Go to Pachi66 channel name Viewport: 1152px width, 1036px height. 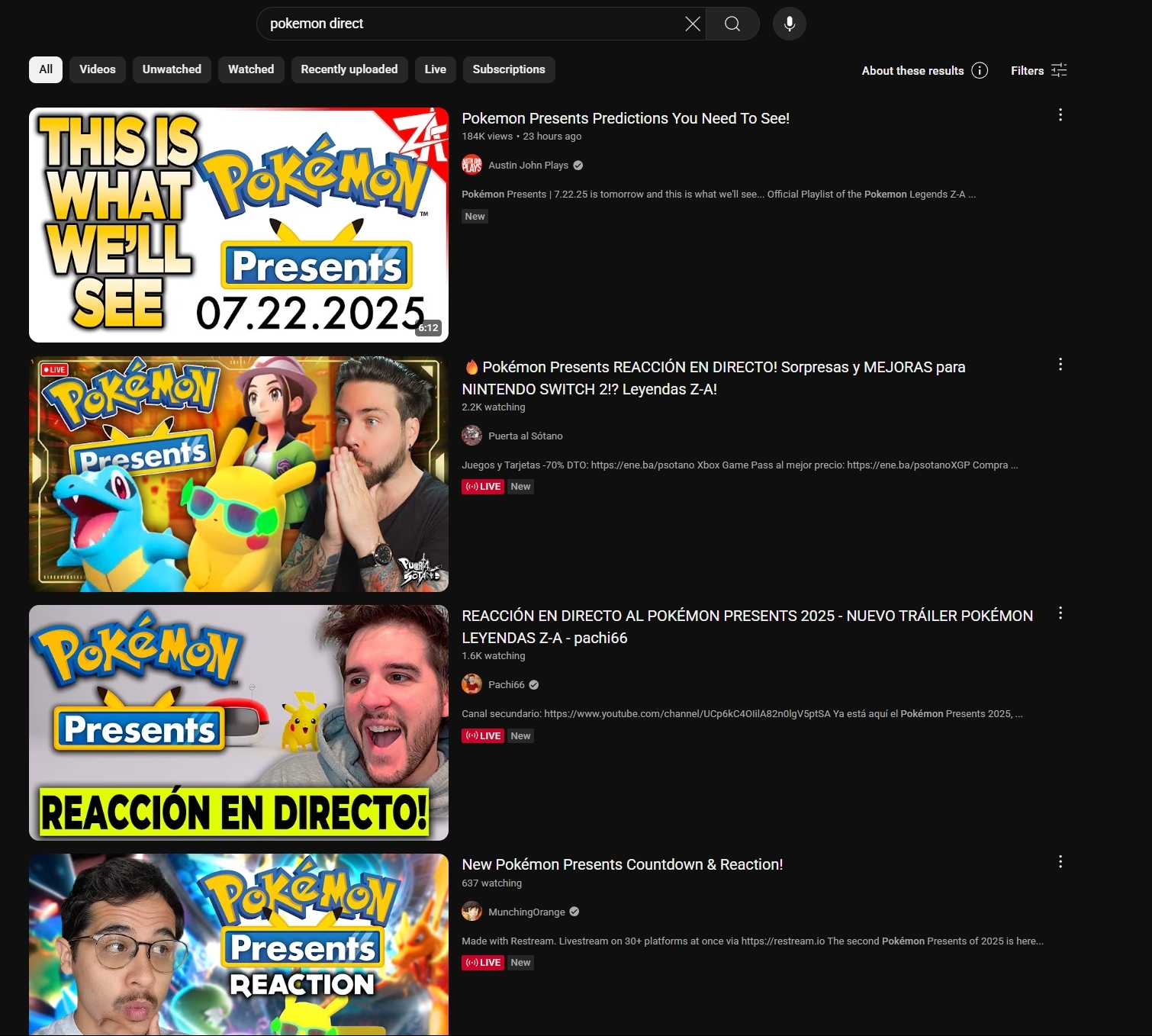507,685
